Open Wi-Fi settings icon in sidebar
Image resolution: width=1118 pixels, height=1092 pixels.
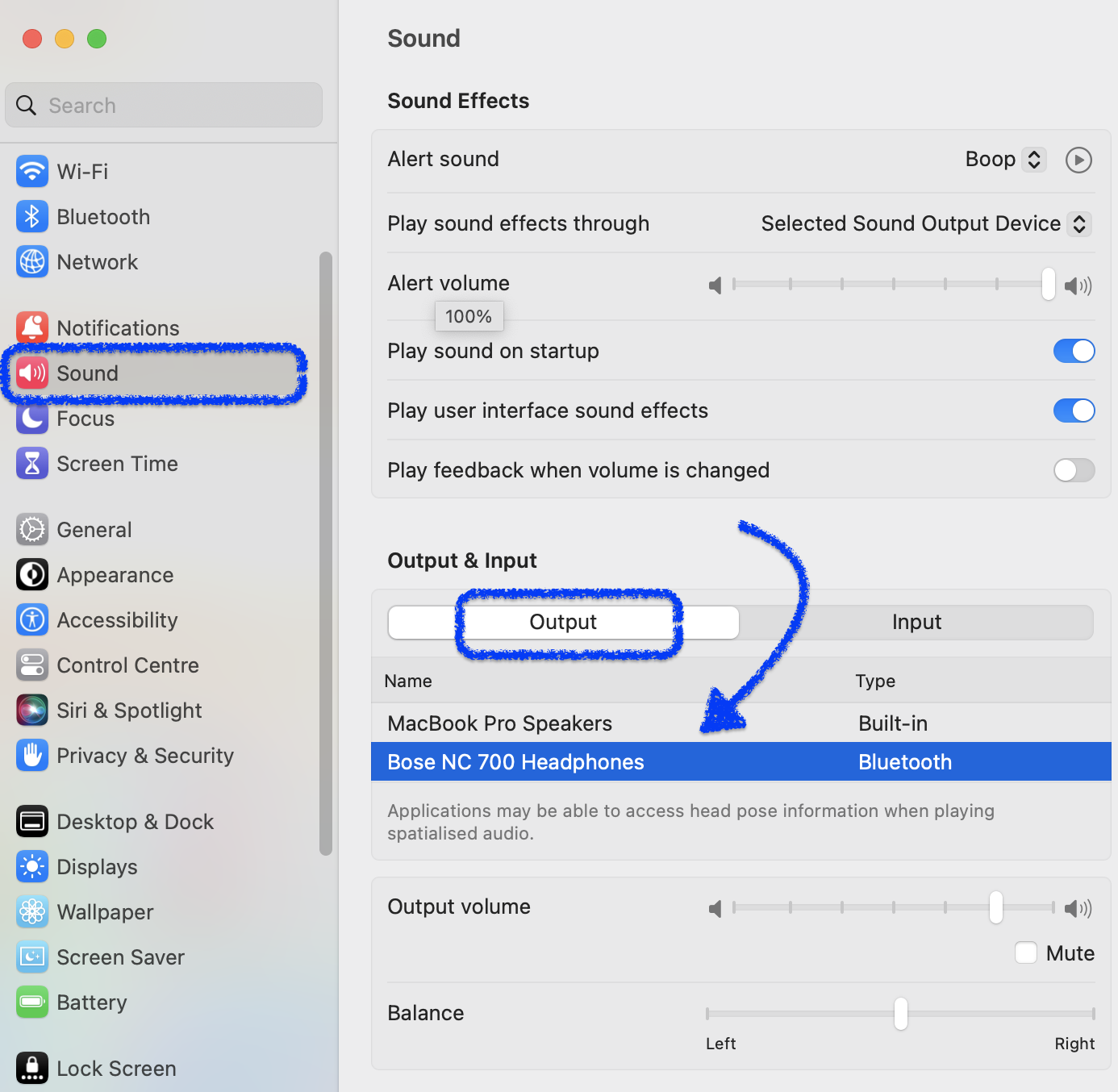[x=32, y=172]
